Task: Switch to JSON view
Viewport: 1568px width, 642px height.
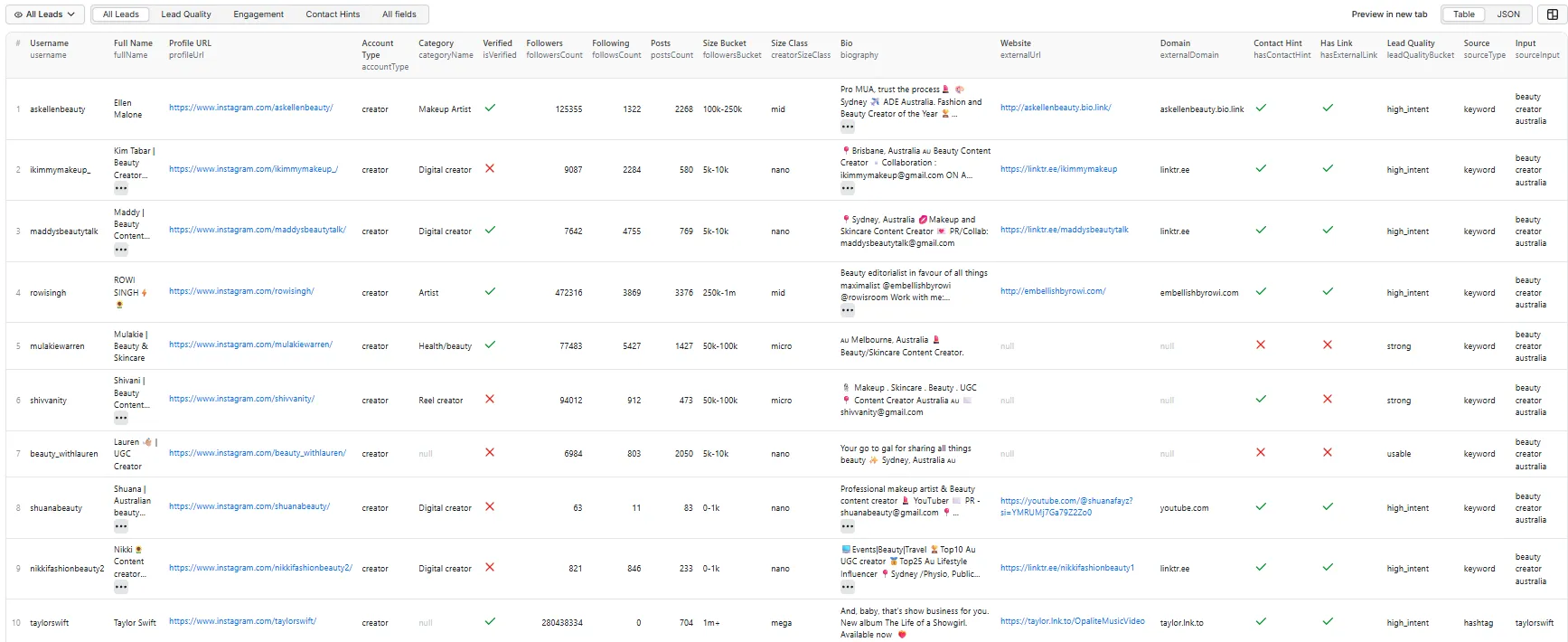Action: click(x=1508, y=14)
